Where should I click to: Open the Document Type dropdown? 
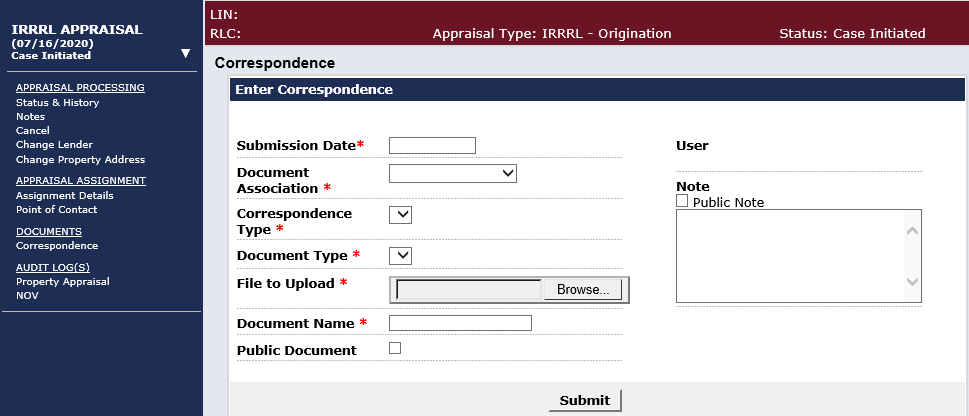400,256
